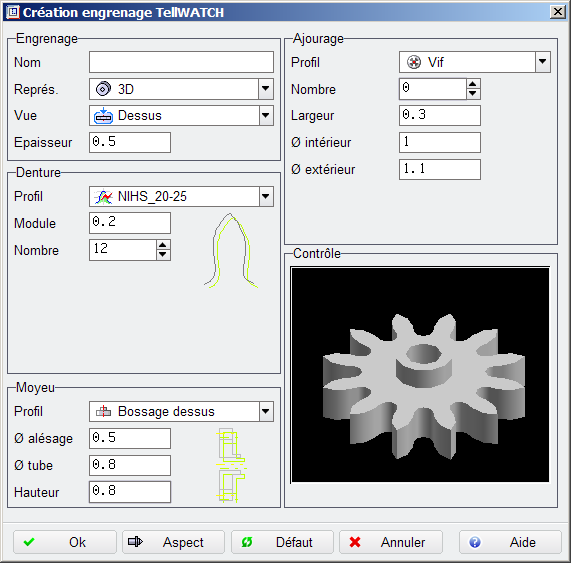This screenshot has width=571, height=563.
Task: Click the Ø alésage input field
Action: pos(130,438)
